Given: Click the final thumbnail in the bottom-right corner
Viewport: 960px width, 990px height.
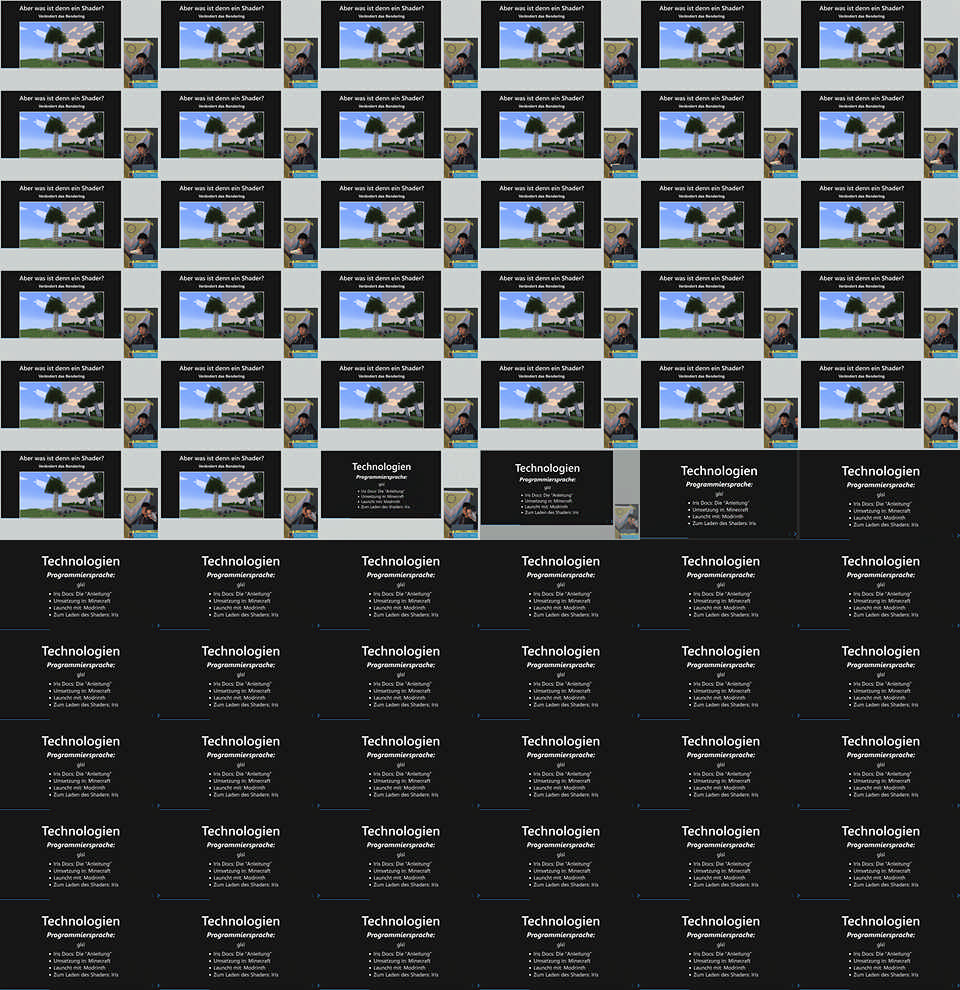Looking at the screenshot, I should [880, 945].
